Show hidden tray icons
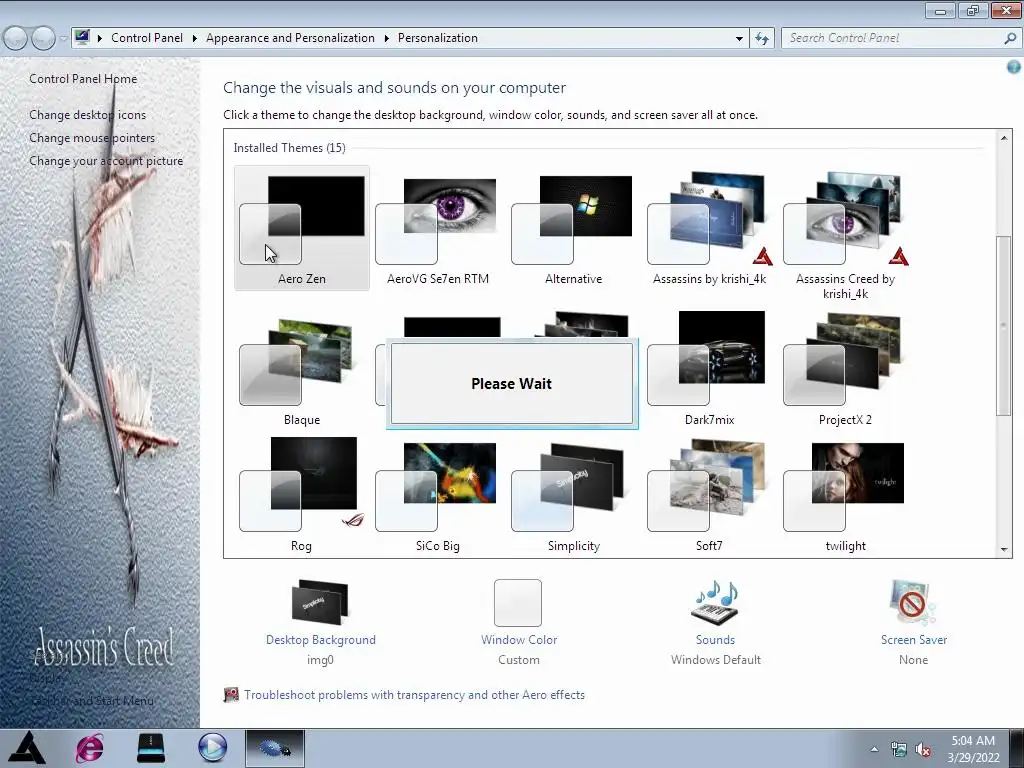The height and width of the screenshot is (768, 1024). click(874, 749)
